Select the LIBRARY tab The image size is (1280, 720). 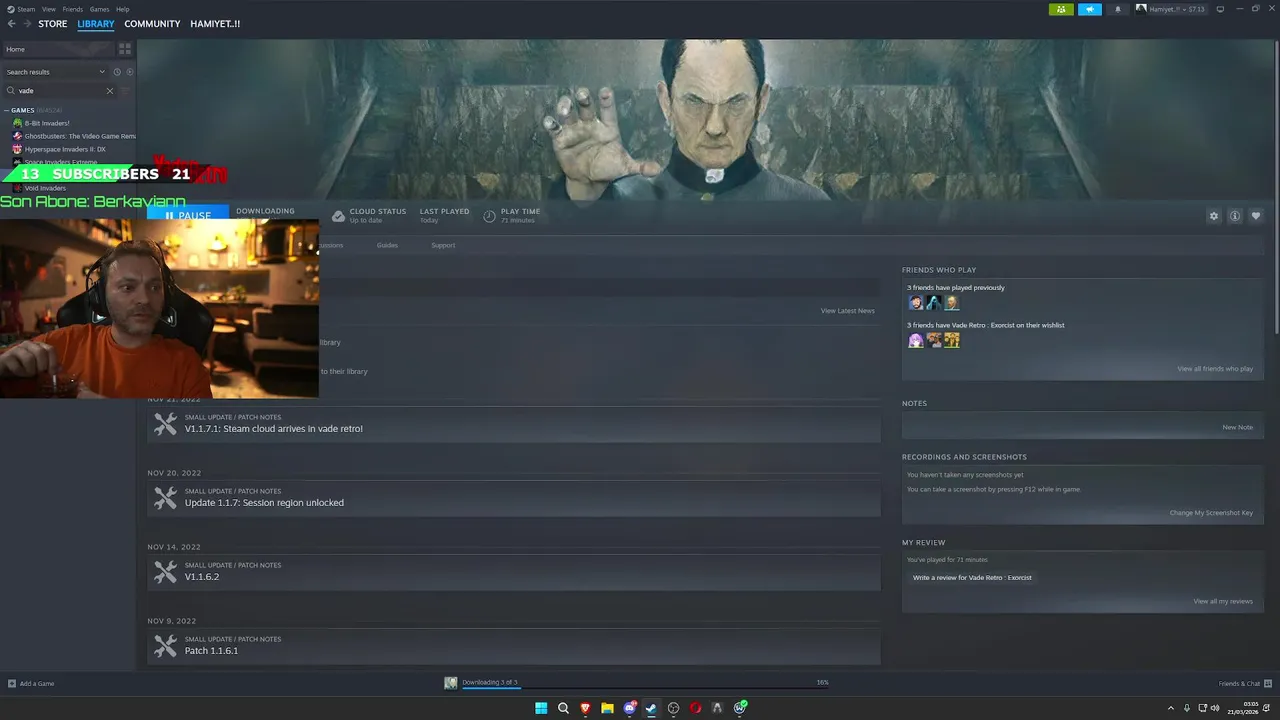click(96, 24)
